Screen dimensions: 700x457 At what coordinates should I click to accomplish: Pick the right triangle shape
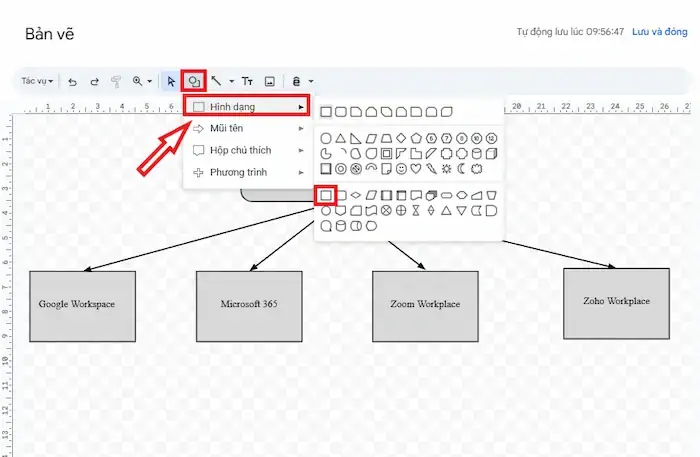356,138
